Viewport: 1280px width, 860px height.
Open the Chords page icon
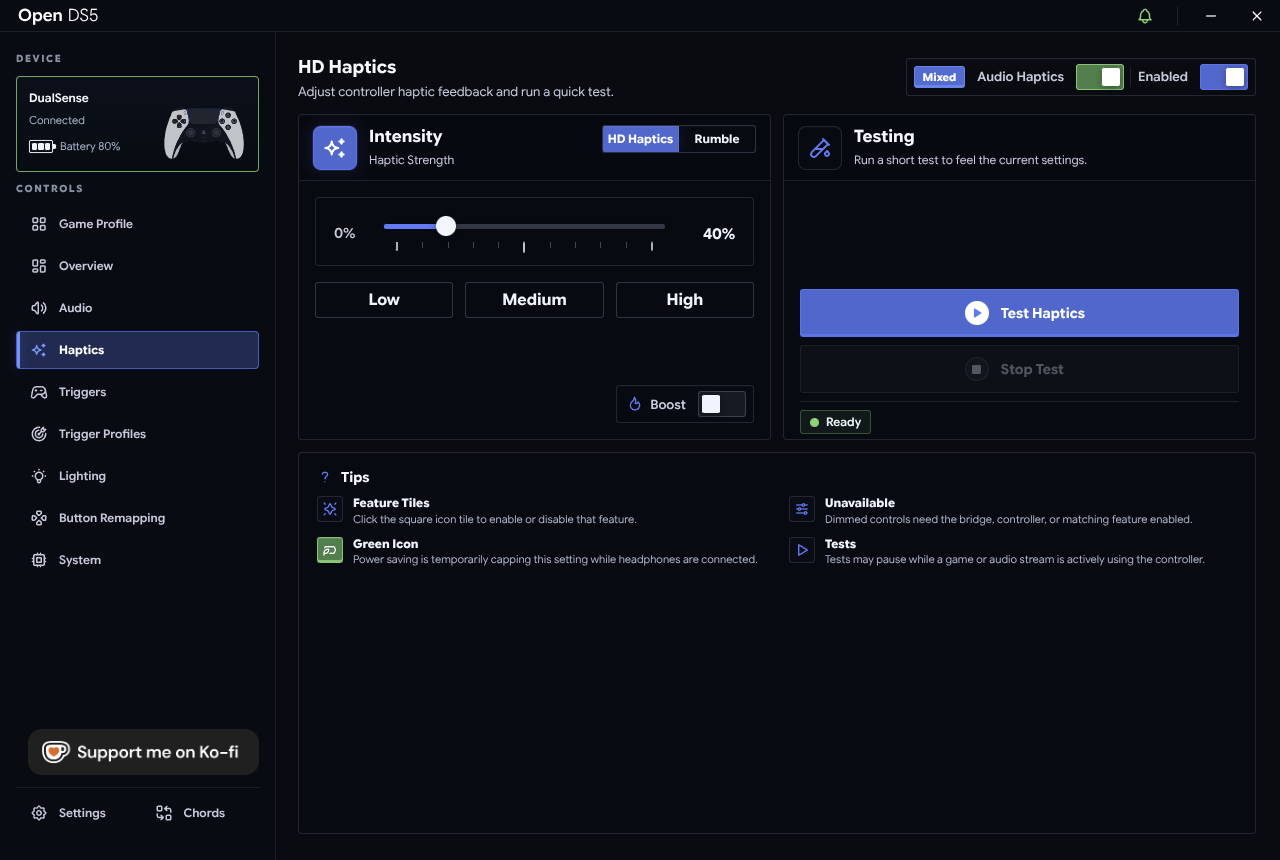pyautogui.click(x=164, y=813)
